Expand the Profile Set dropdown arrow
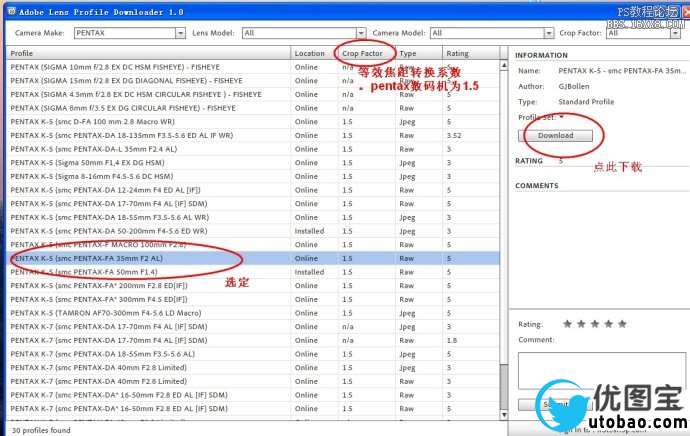 pyautogui.click(x=562, y=117)
